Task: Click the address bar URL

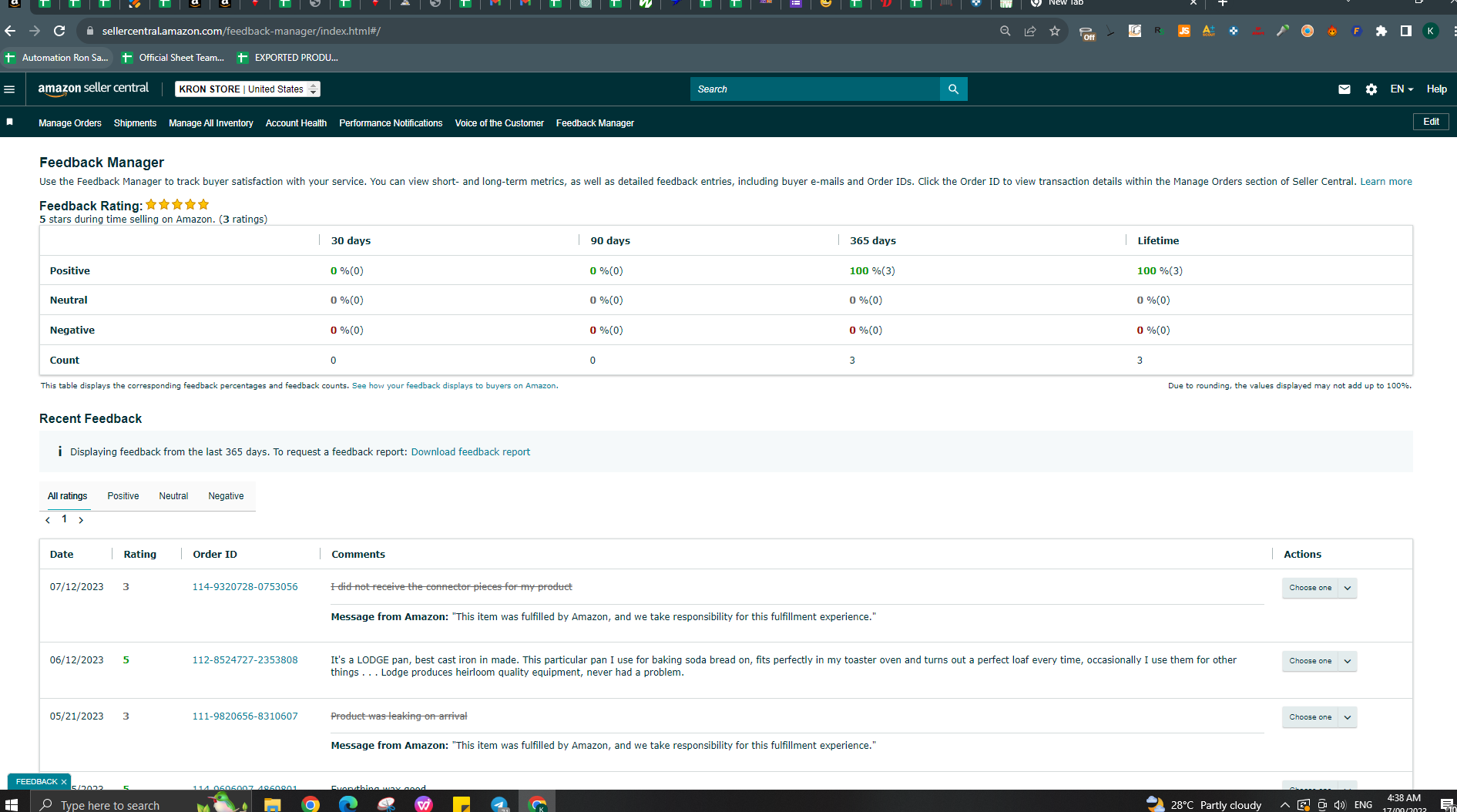Action: [x=241, y=32]
